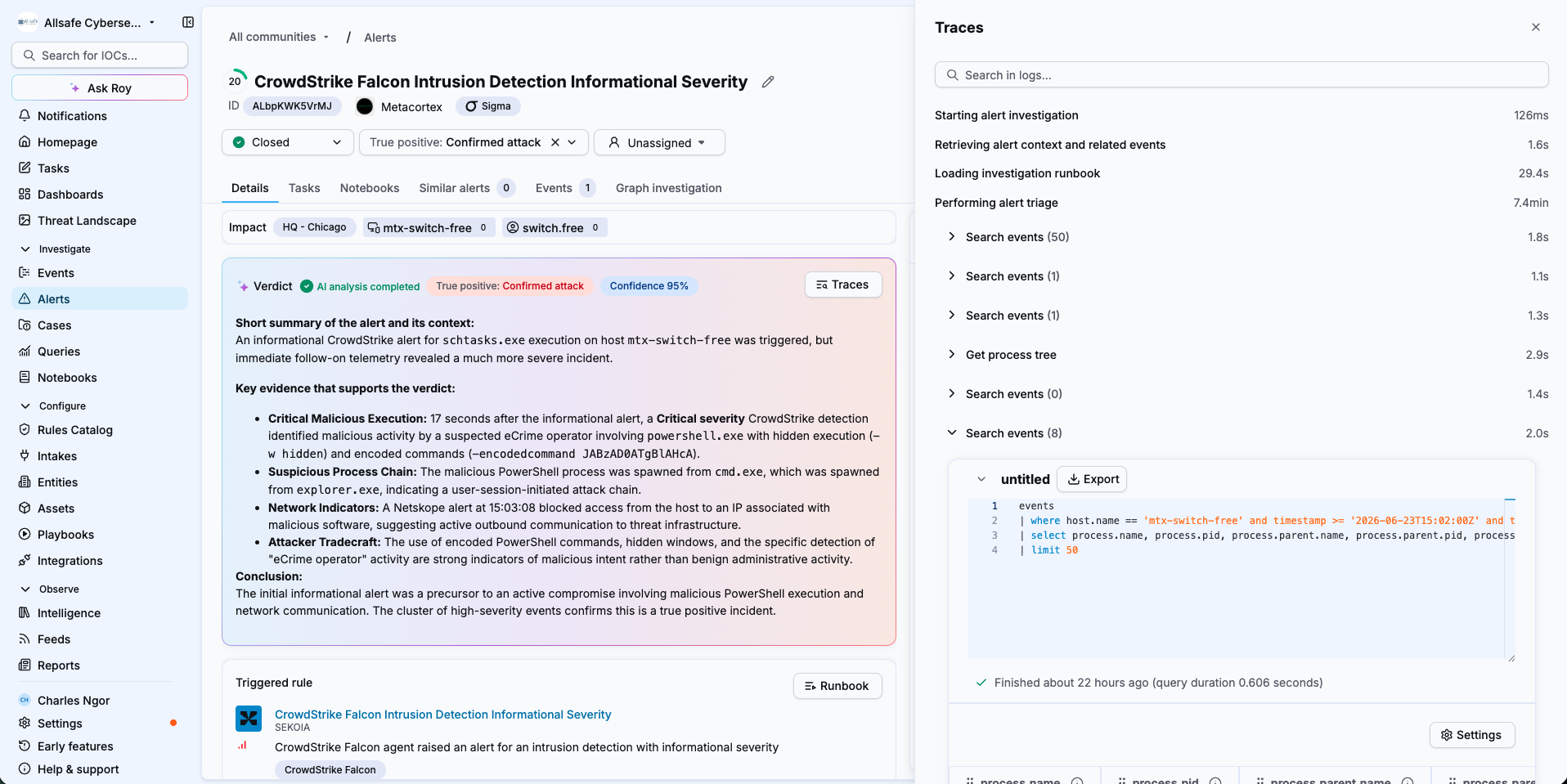Switch to Graph investigation tab
1567x784 pixels.
pos(669,188)
